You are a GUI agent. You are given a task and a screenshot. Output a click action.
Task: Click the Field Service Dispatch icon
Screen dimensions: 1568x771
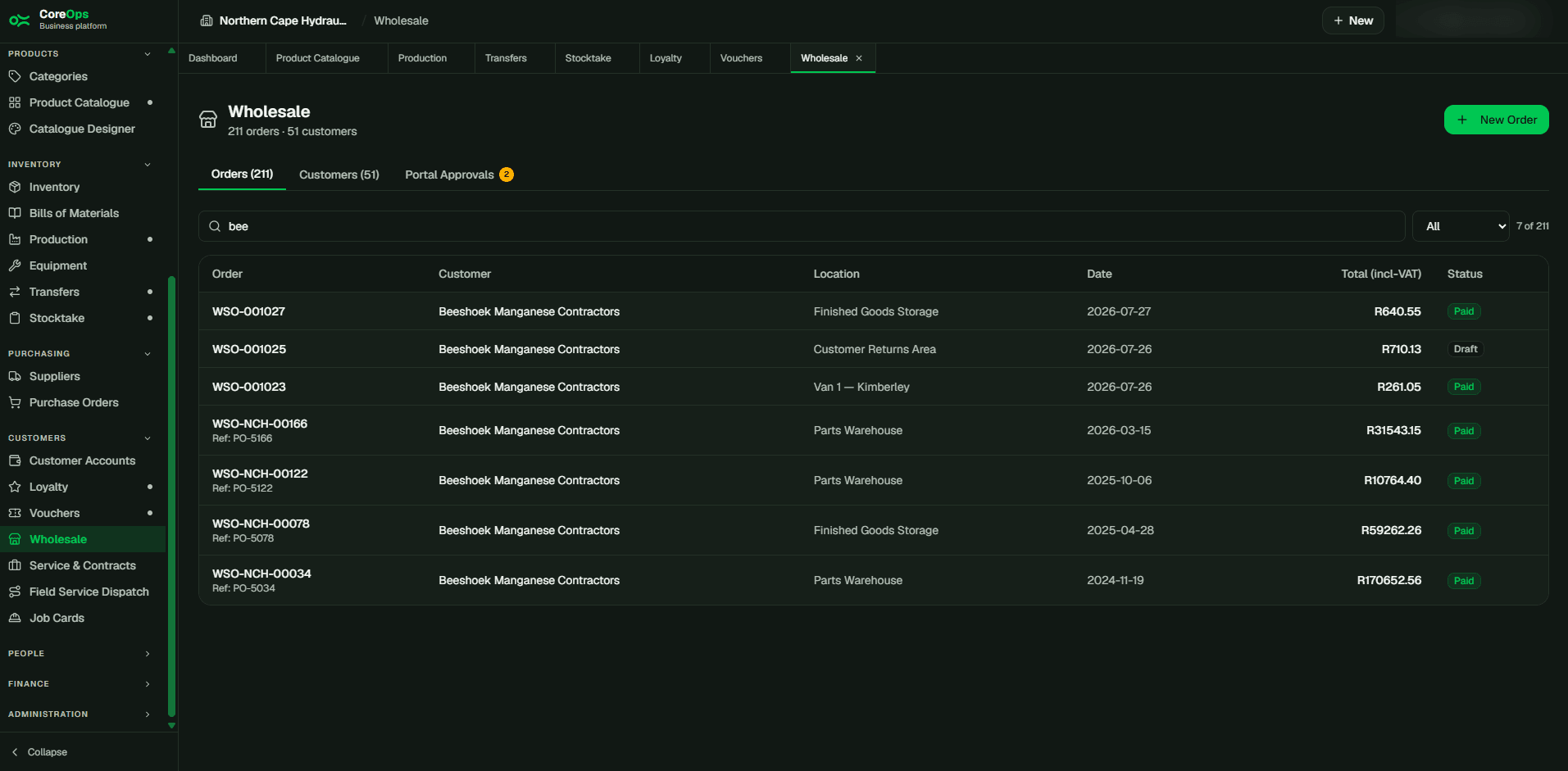click(15, 592)
